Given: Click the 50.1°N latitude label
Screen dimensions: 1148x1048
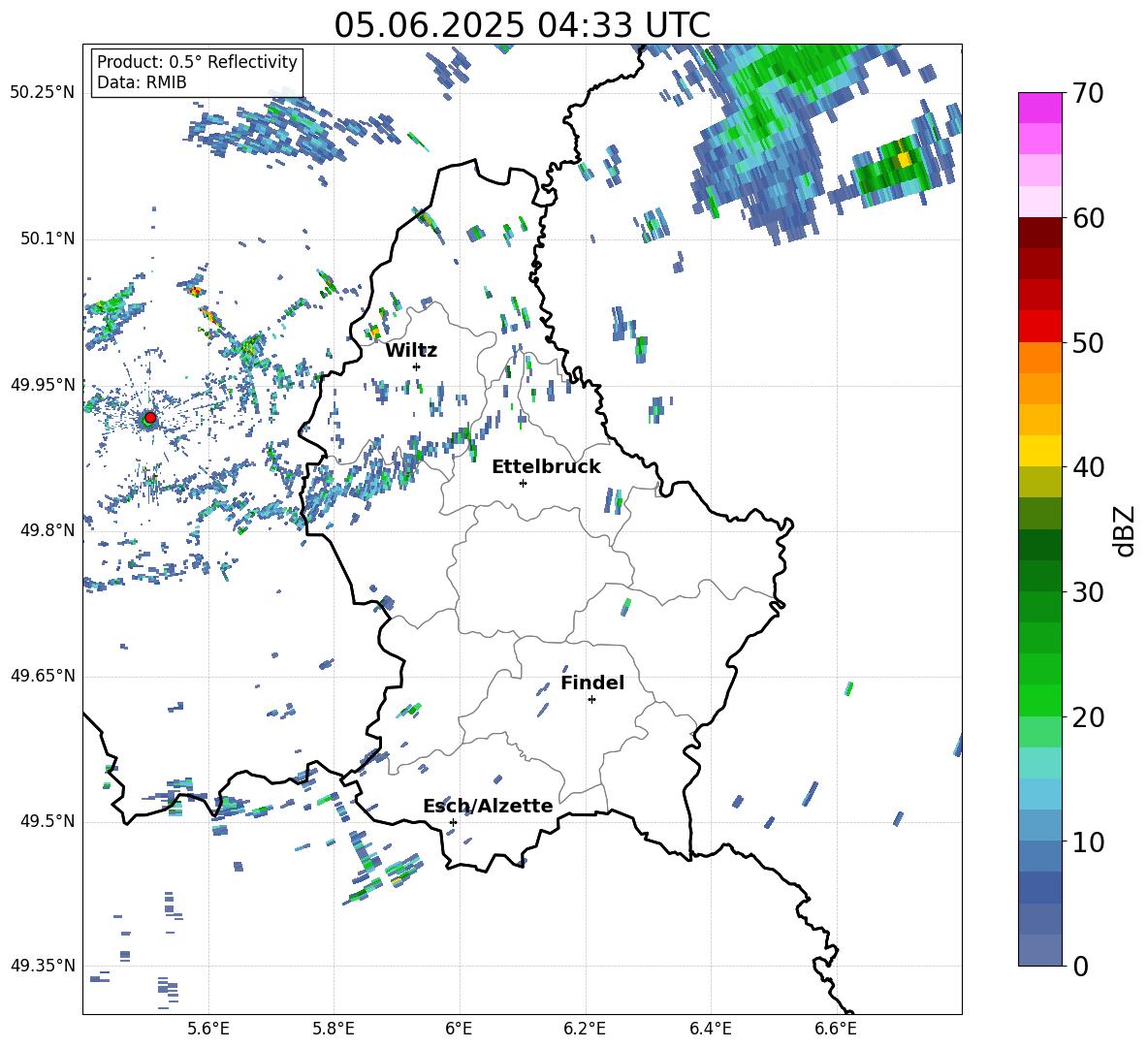Looking at the screenshot, I should coord(47,238).
